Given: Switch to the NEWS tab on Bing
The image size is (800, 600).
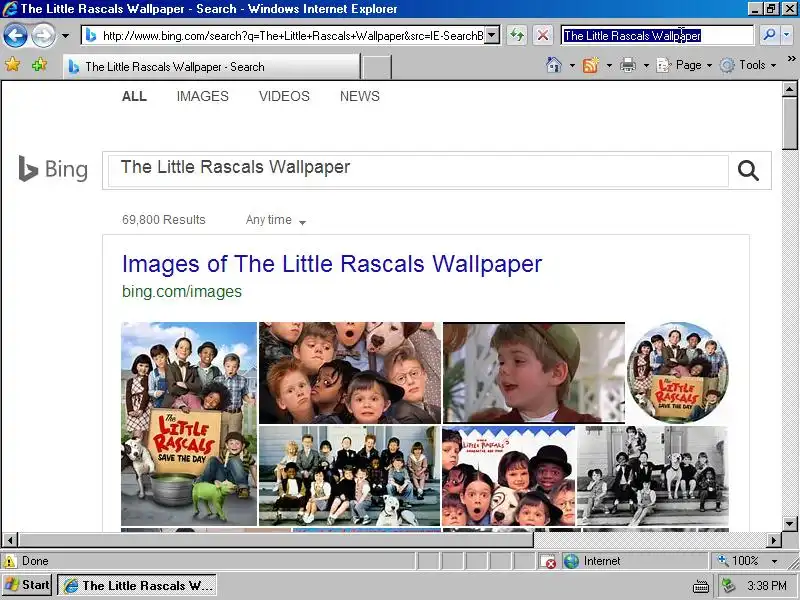Looking at the screenshot, I should (360, 96).
